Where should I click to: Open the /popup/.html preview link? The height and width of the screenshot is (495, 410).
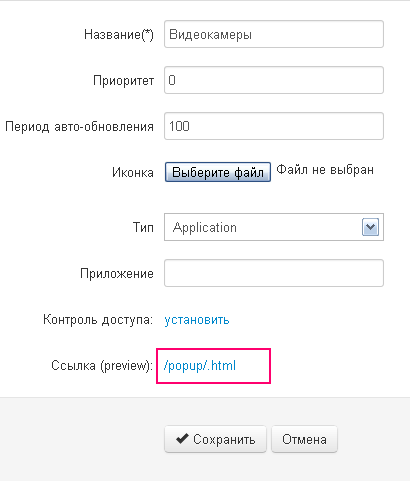pos(200,366)
